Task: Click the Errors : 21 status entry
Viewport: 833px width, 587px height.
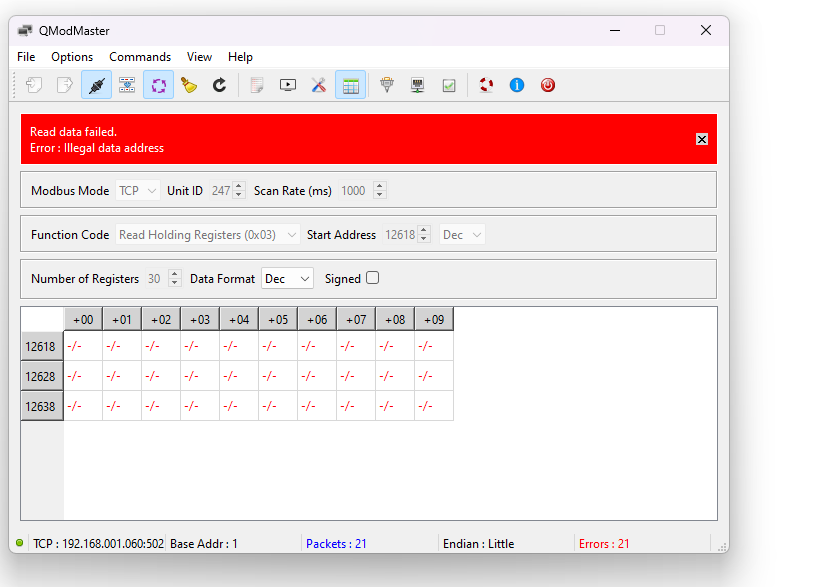Action: coord(604,543)
